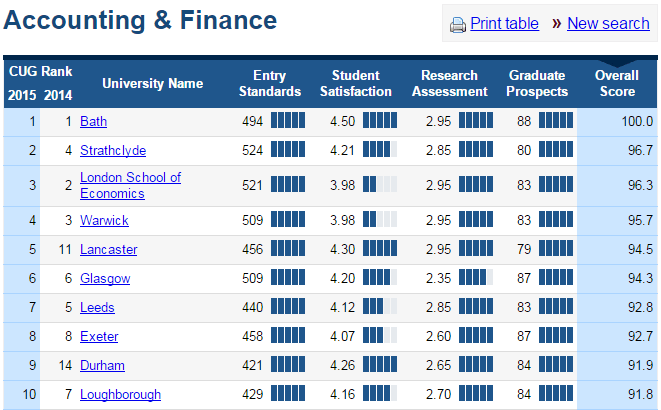
Task: Open the Print table link
Action: pos(504,24)
